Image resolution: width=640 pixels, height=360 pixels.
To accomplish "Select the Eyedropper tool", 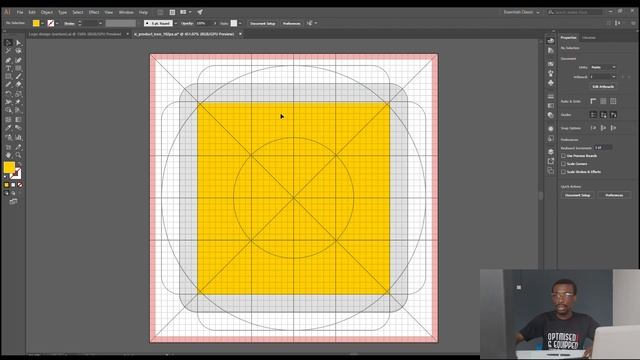I will point(8,128).
